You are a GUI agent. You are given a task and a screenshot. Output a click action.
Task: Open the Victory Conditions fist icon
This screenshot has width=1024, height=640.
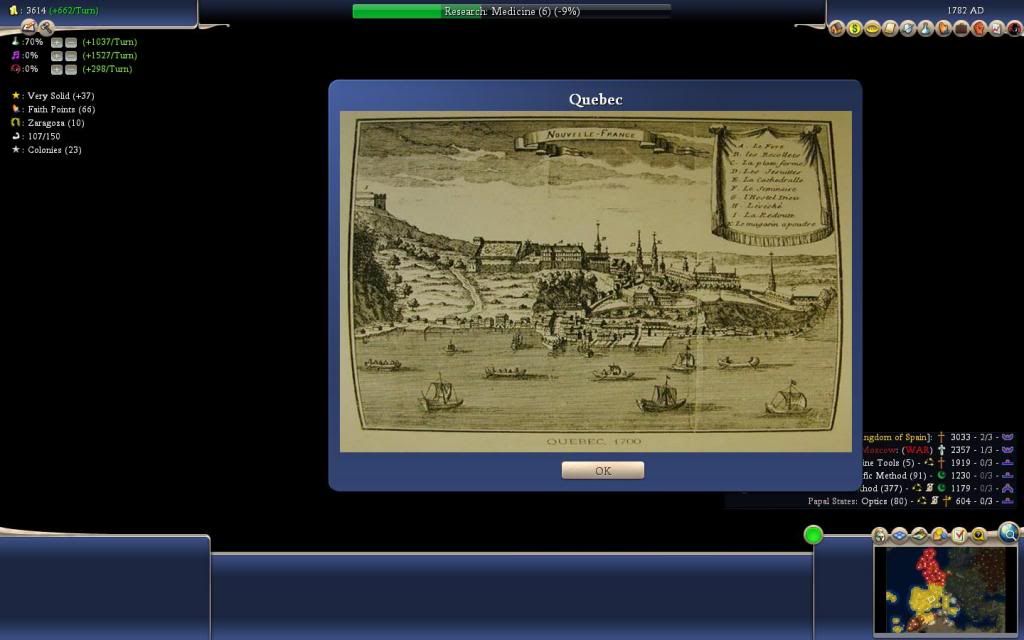click(x=977, y=28)
